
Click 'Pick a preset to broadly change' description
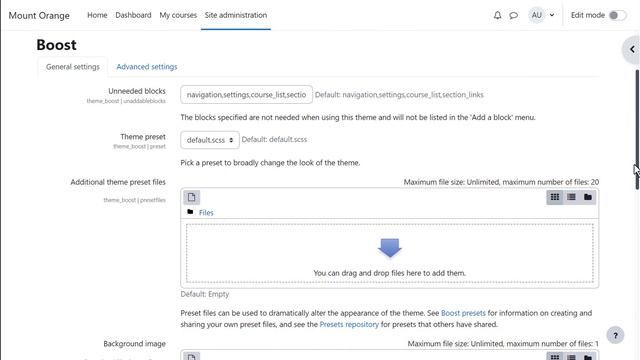point(270,163)
